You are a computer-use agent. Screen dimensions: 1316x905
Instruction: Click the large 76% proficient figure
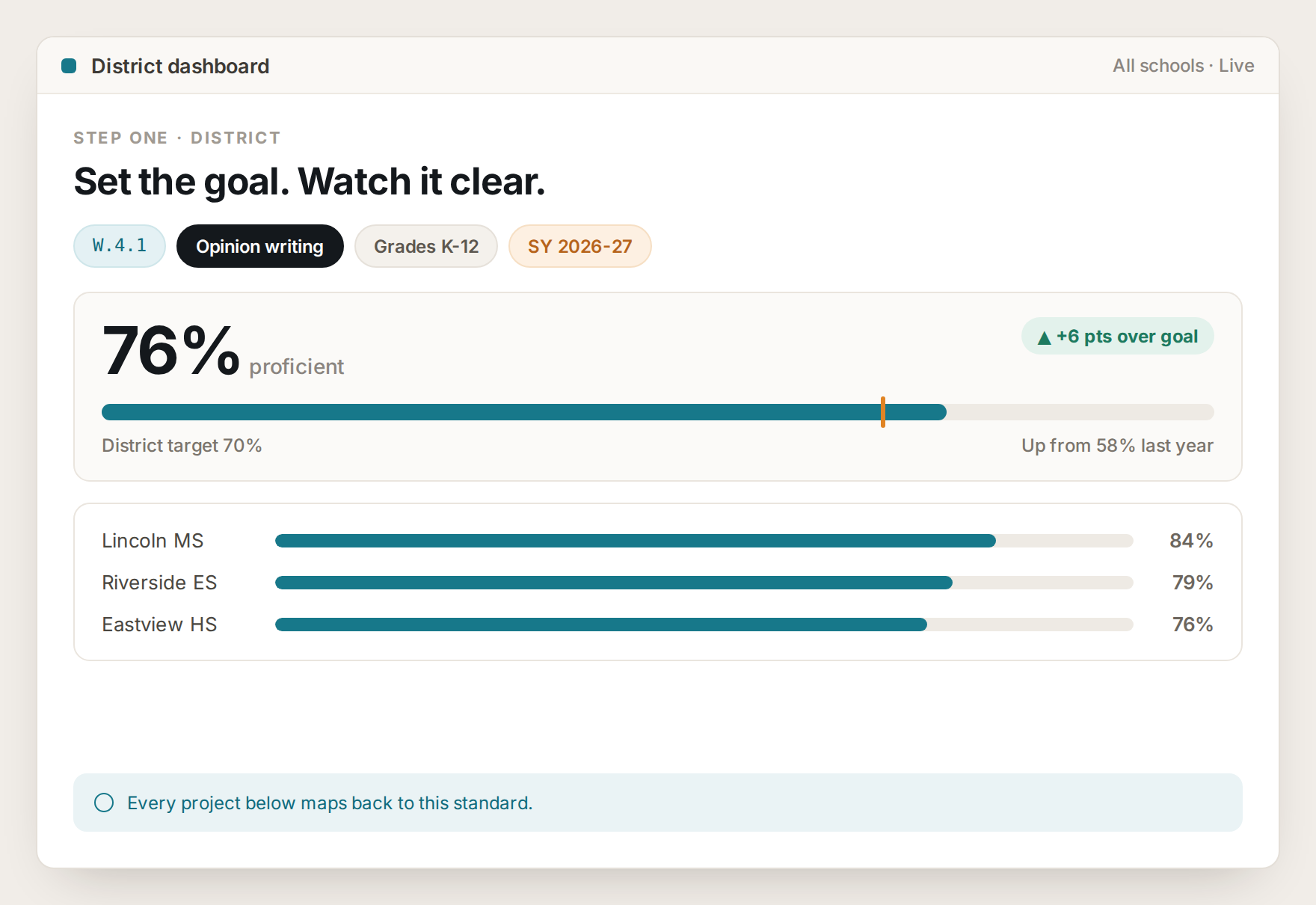pos(170,350)
